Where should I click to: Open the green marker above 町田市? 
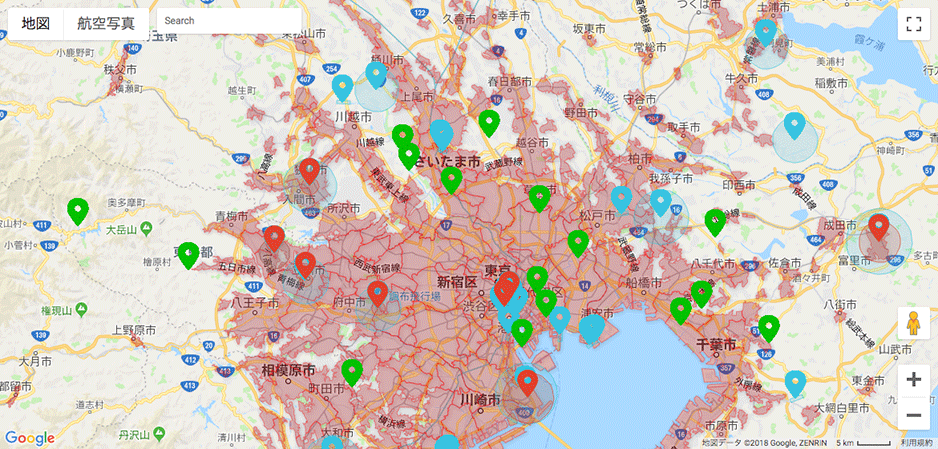(351, 372)
